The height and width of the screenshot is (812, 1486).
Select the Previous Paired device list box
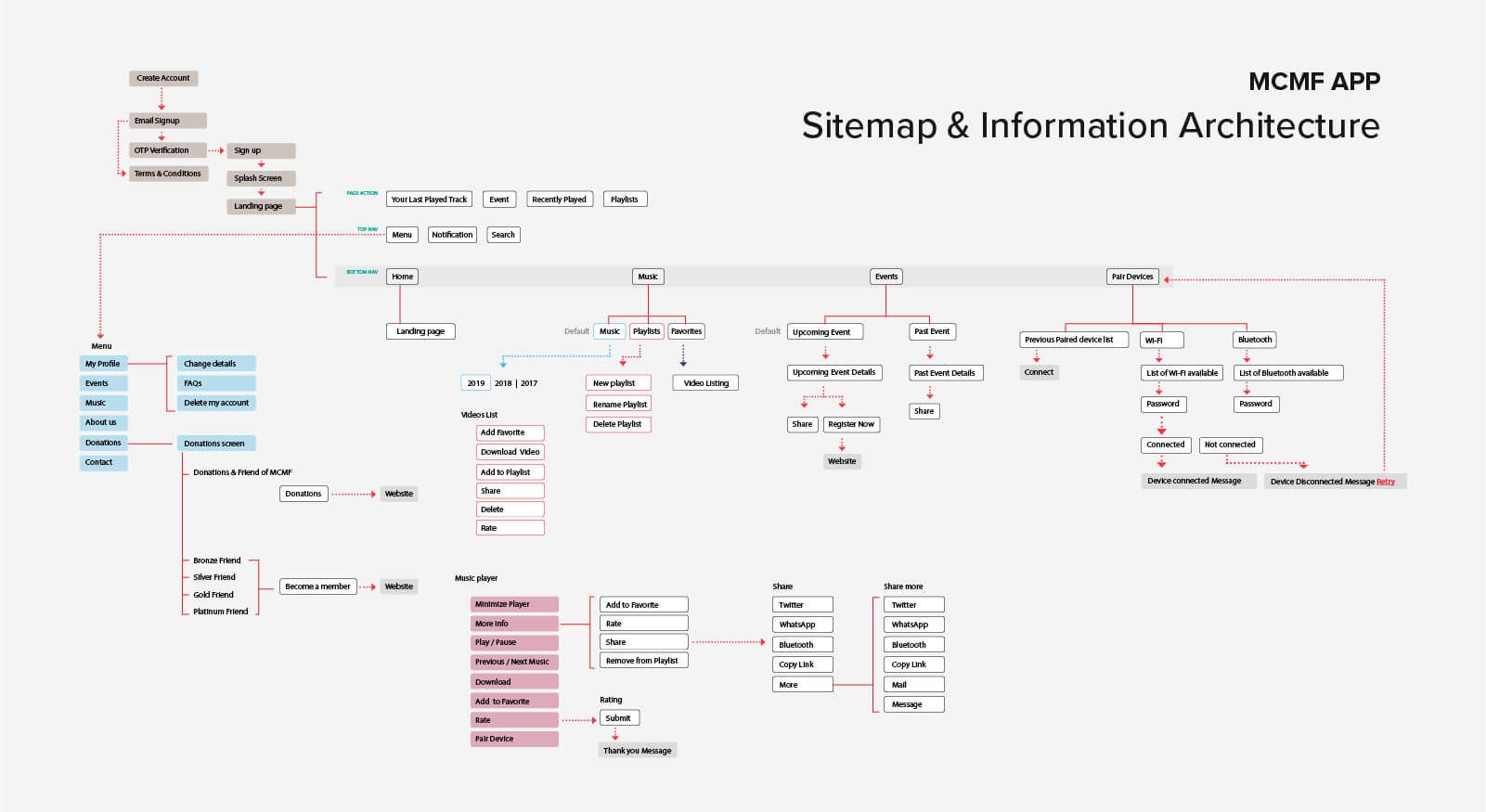point(1074,340)
